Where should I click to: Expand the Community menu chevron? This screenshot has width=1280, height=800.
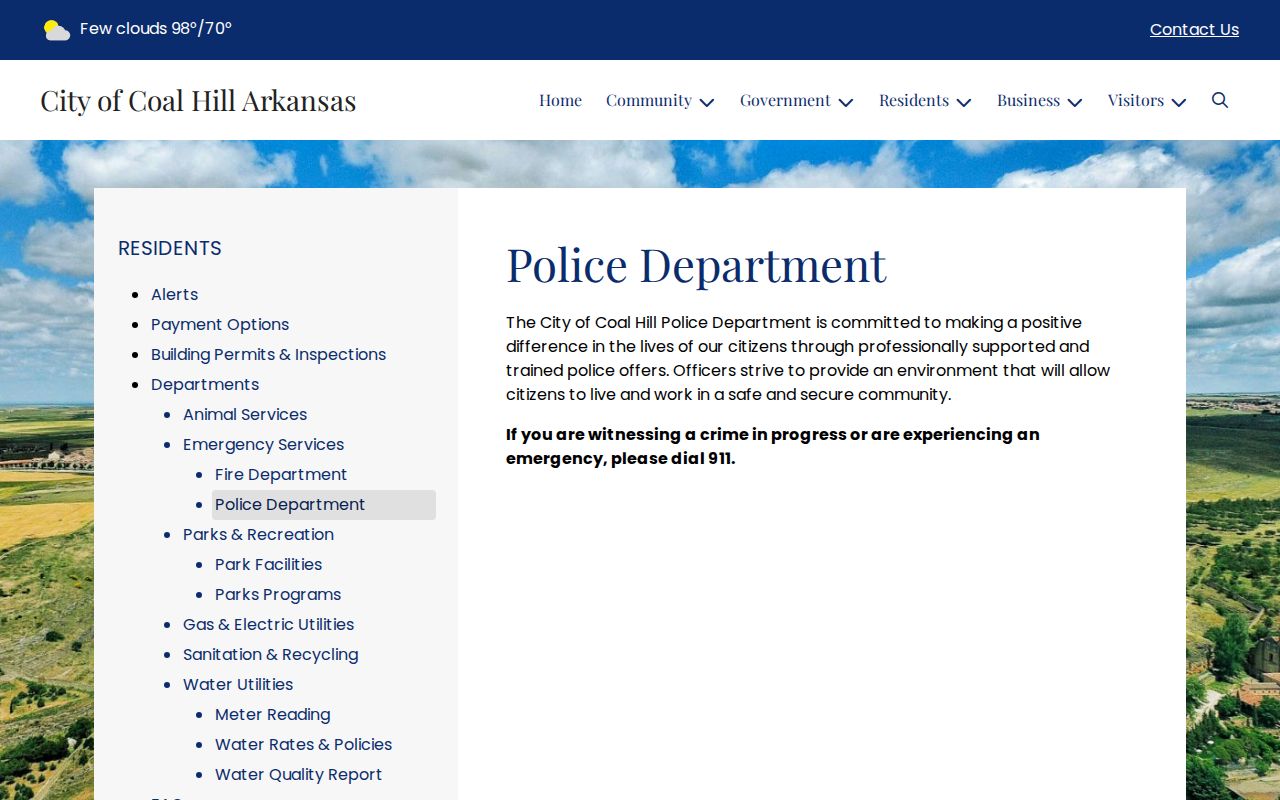707,102
